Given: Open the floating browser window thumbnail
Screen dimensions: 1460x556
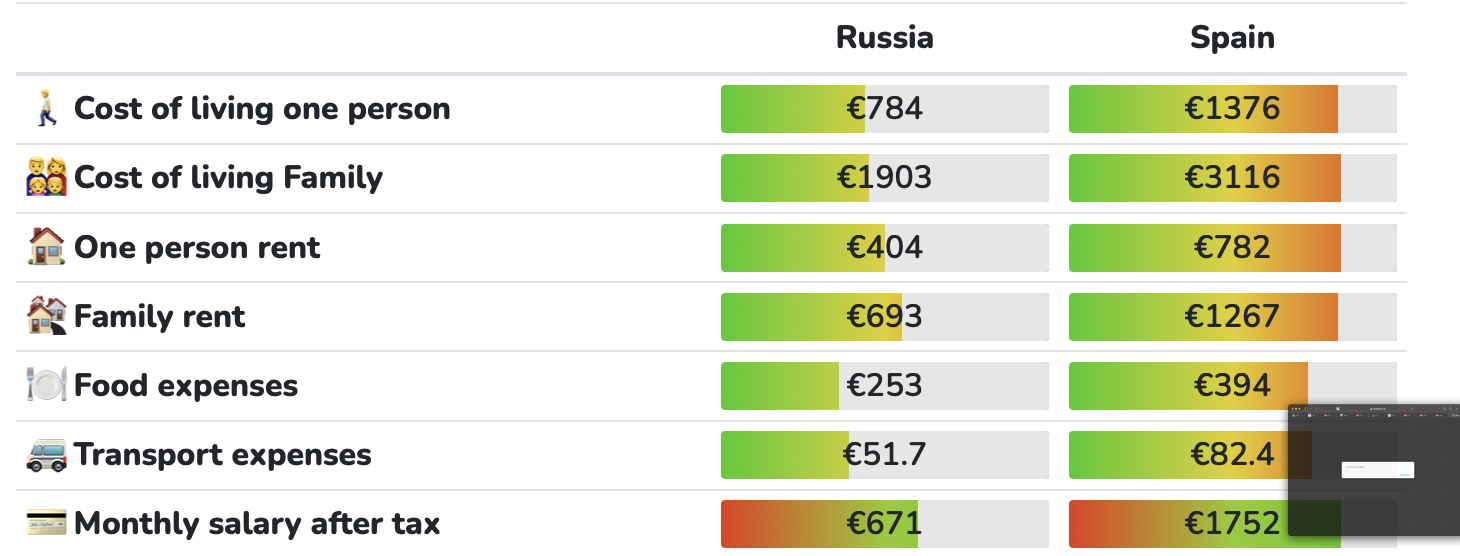Looking at the screenshot, I should pyautogui.click(x=1374, y=470).
